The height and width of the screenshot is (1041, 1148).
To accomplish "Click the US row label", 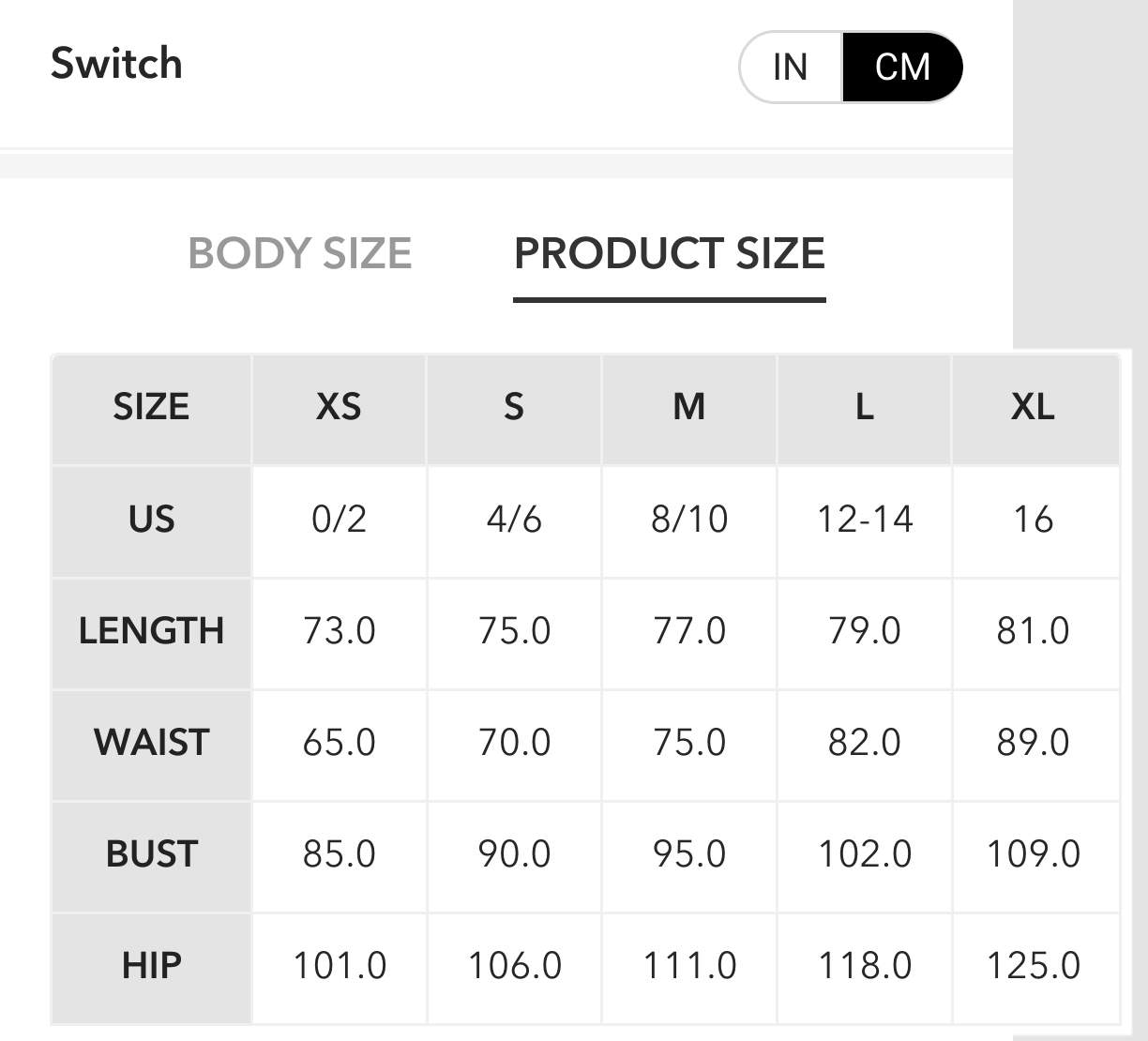I will (x=151, y=519).
